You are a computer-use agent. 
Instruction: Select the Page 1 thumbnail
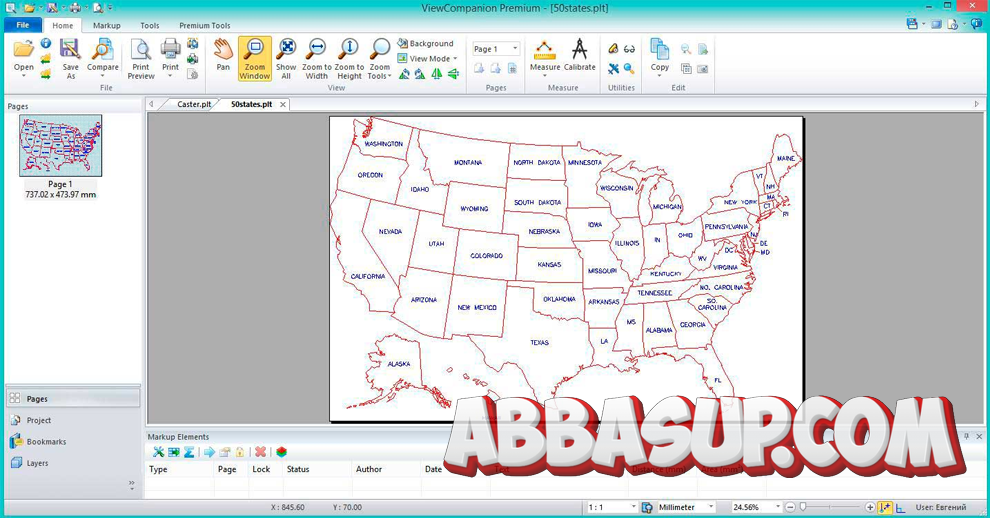pyautogui.click(x=61, y=146)
